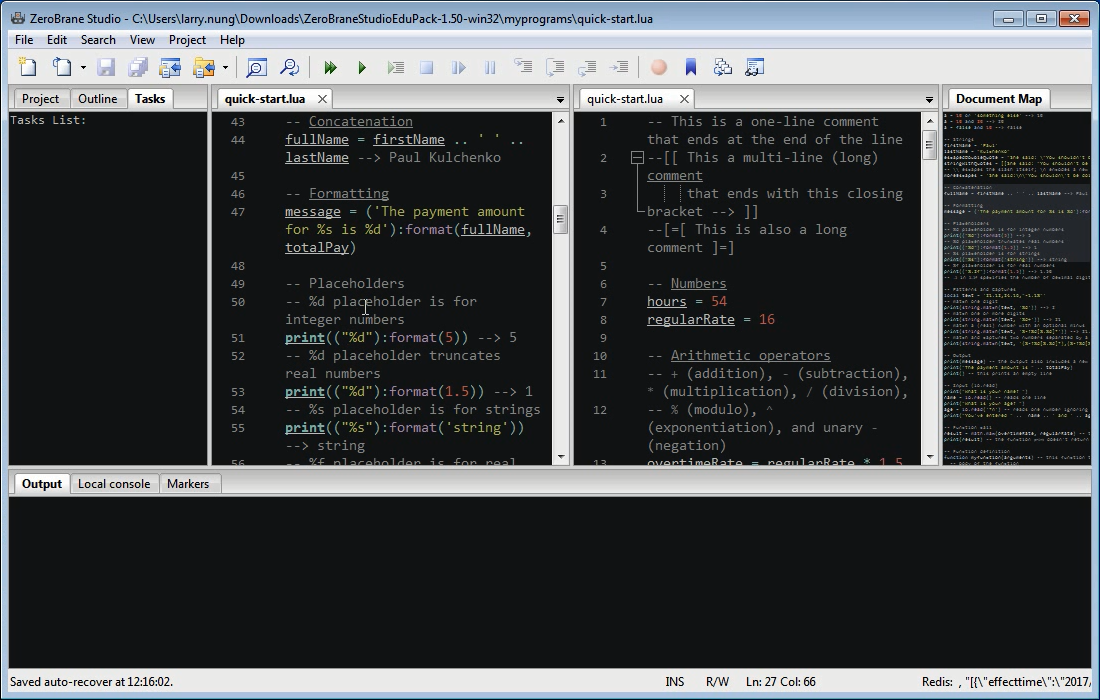Close the left quick-start.lua tab
This screenshot has height=700, width=1100.
322,99
